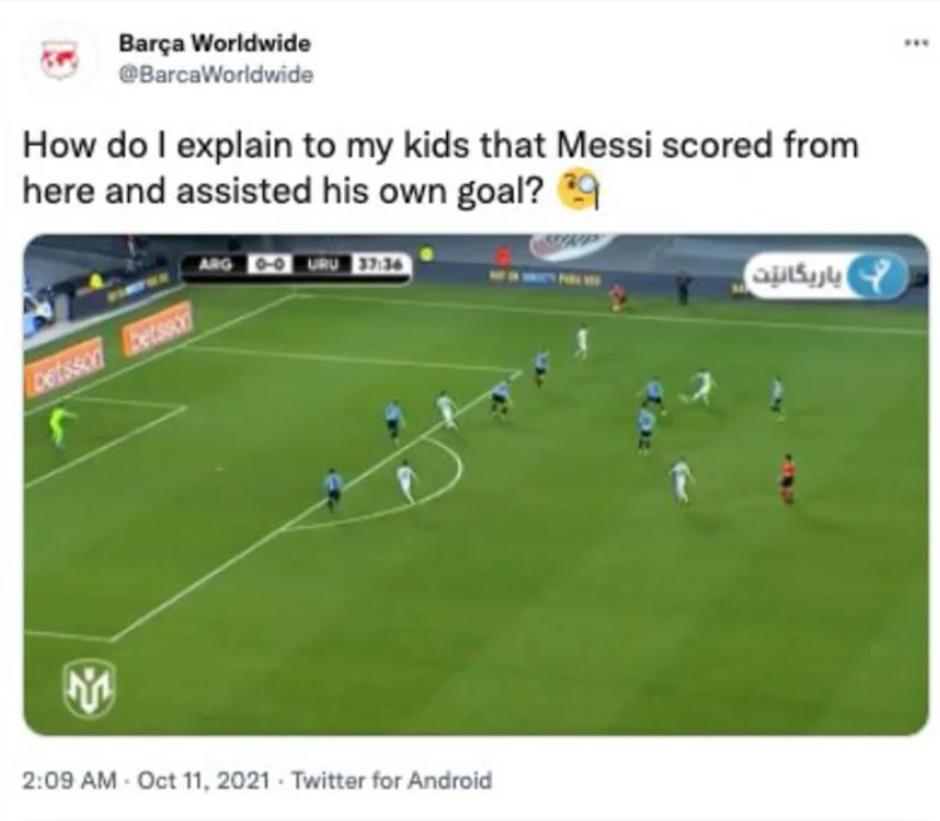
Task: Click the 37:36 match clock
Action: pyautogui.click(x=382, y=264)
